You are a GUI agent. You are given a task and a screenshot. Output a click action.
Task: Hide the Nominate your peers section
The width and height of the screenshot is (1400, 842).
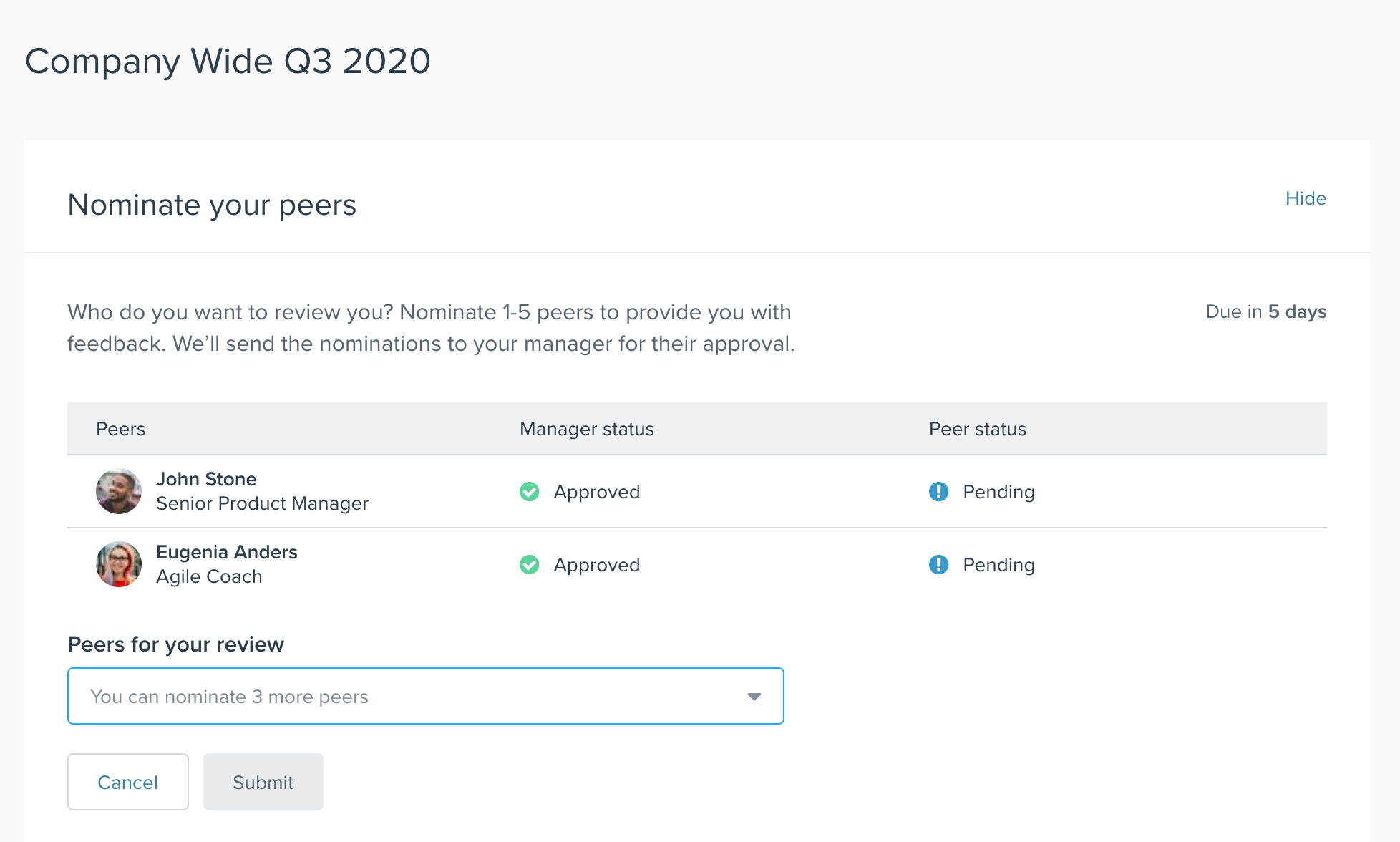[x=1306, y=198]
